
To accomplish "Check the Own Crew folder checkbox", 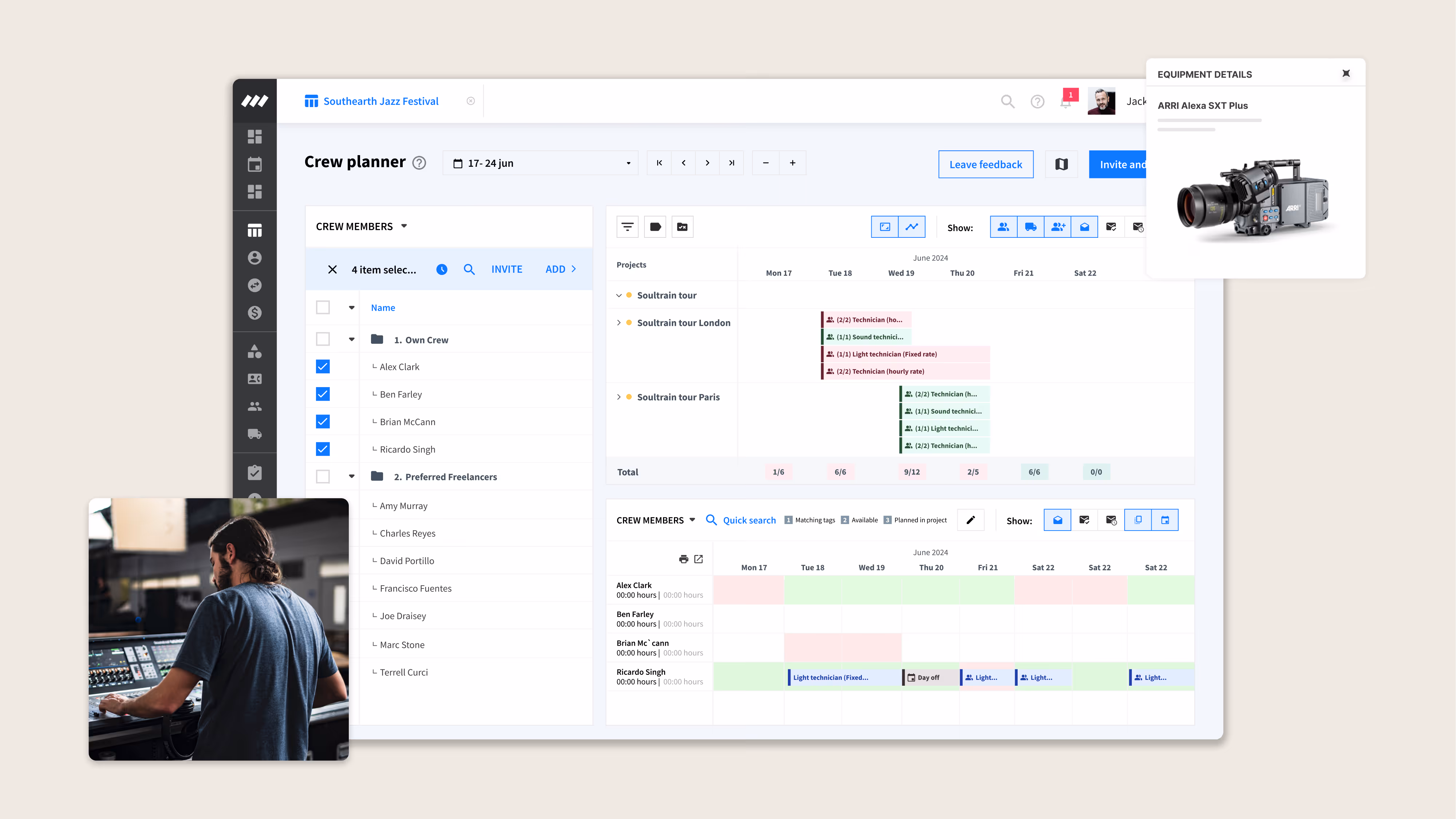I will pos(323,339).
